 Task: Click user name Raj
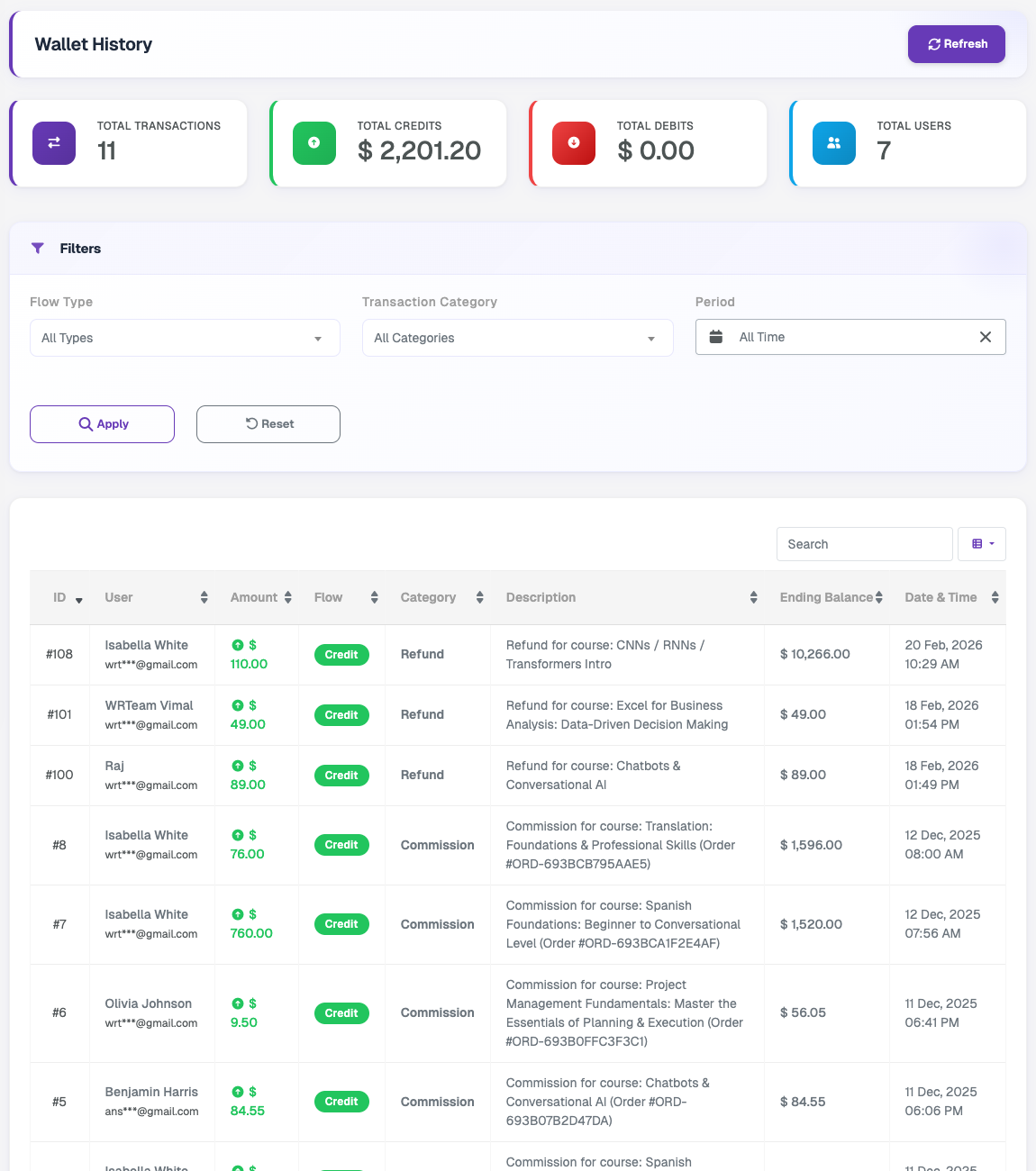114,766
